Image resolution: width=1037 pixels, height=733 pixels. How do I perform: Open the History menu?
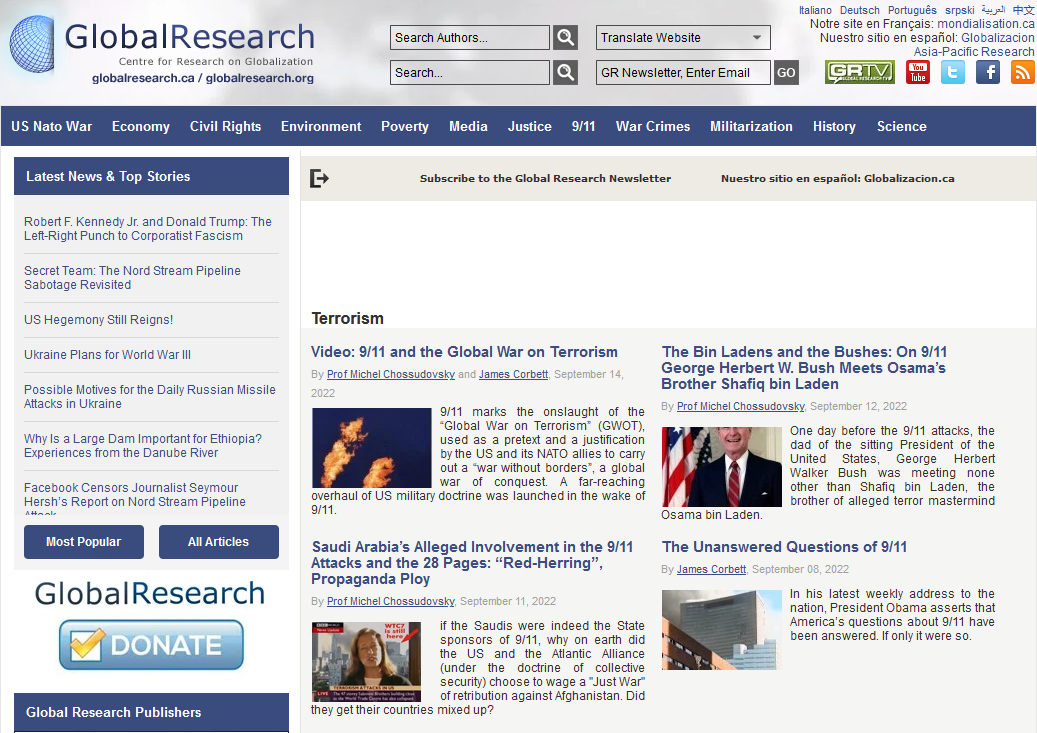click(834, 126)
